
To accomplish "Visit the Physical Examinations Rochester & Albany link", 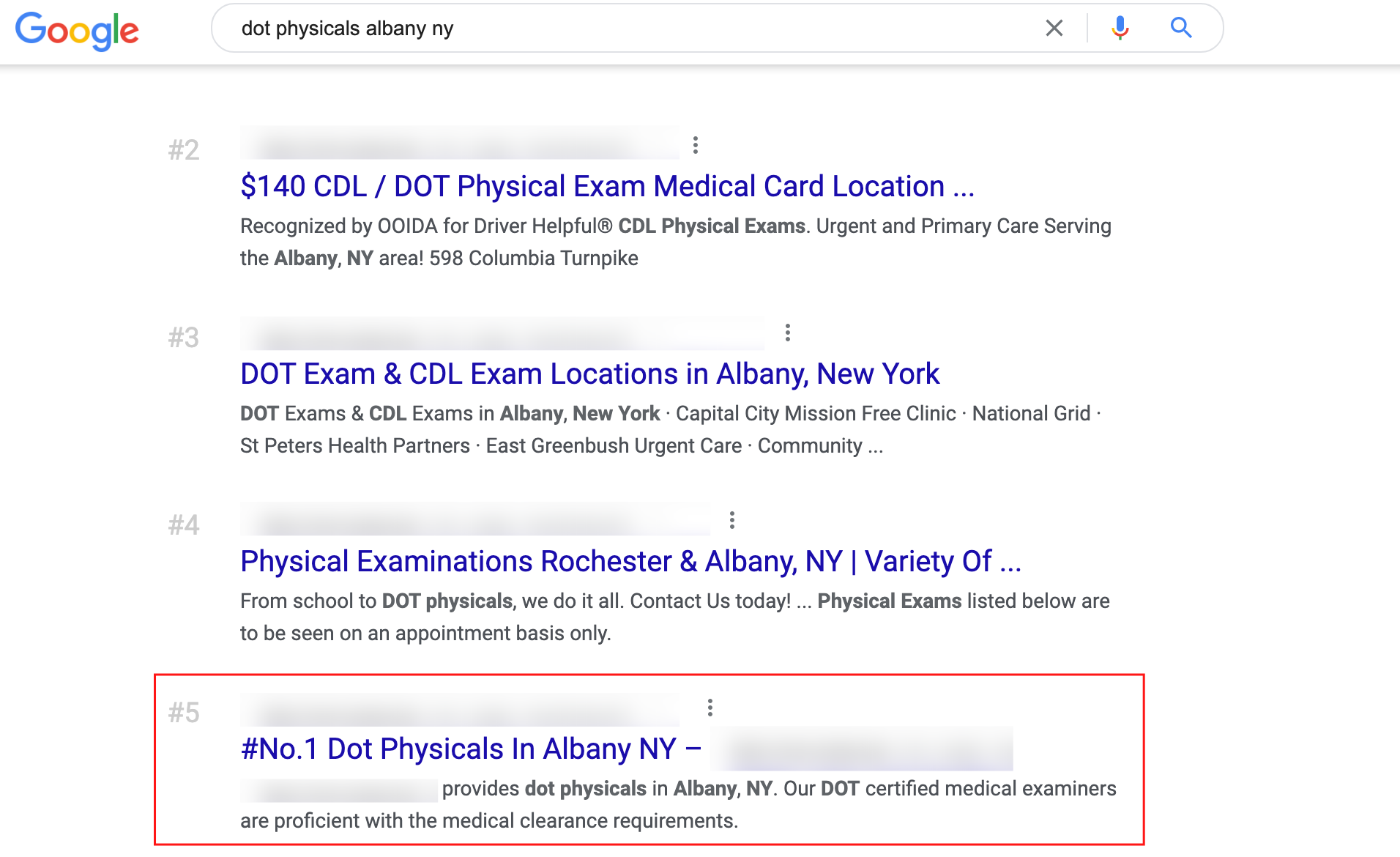I will pyautogui.click(x=631, y=561).
